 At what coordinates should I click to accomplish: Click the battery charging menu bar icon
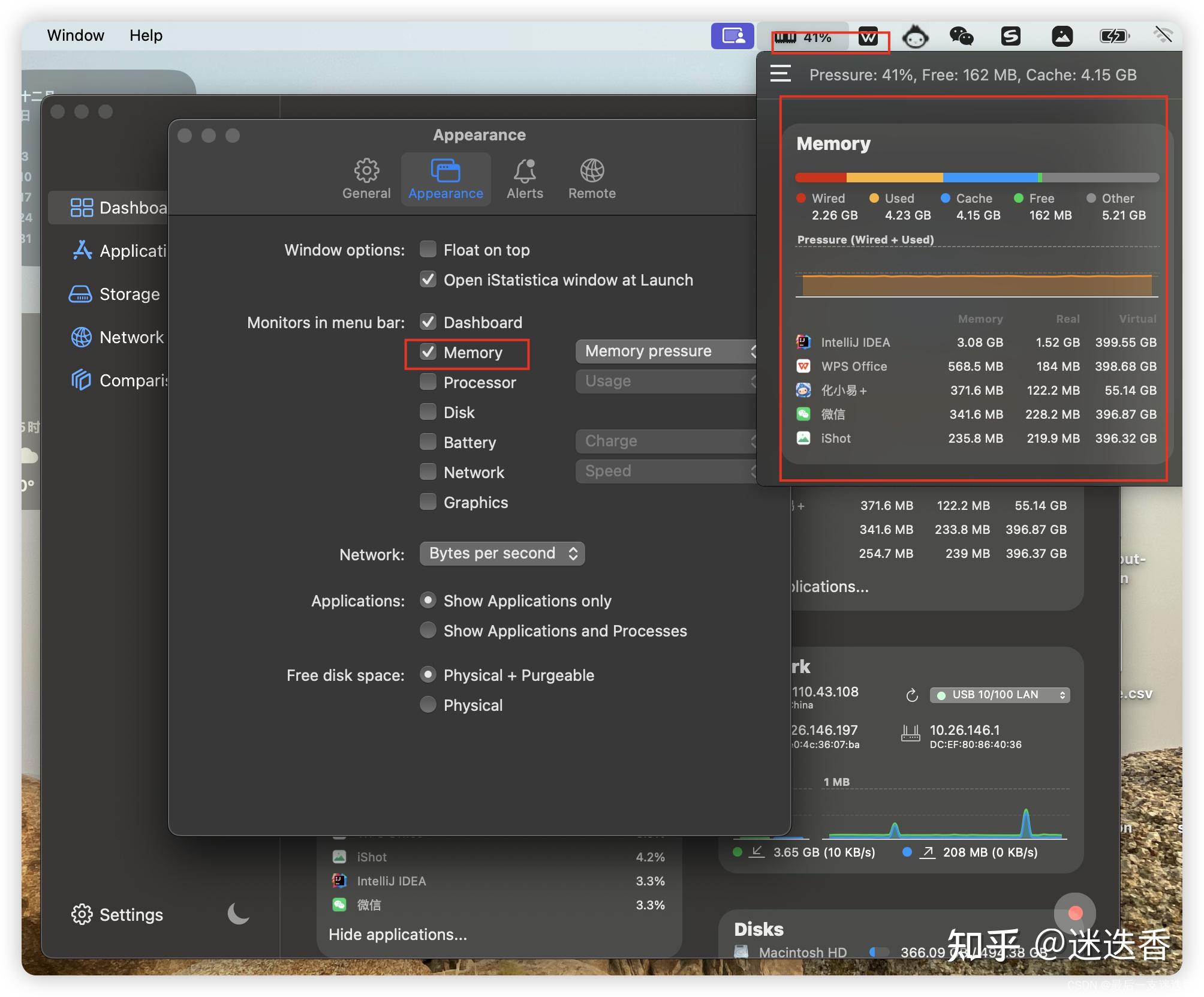tap(1114, 36)
